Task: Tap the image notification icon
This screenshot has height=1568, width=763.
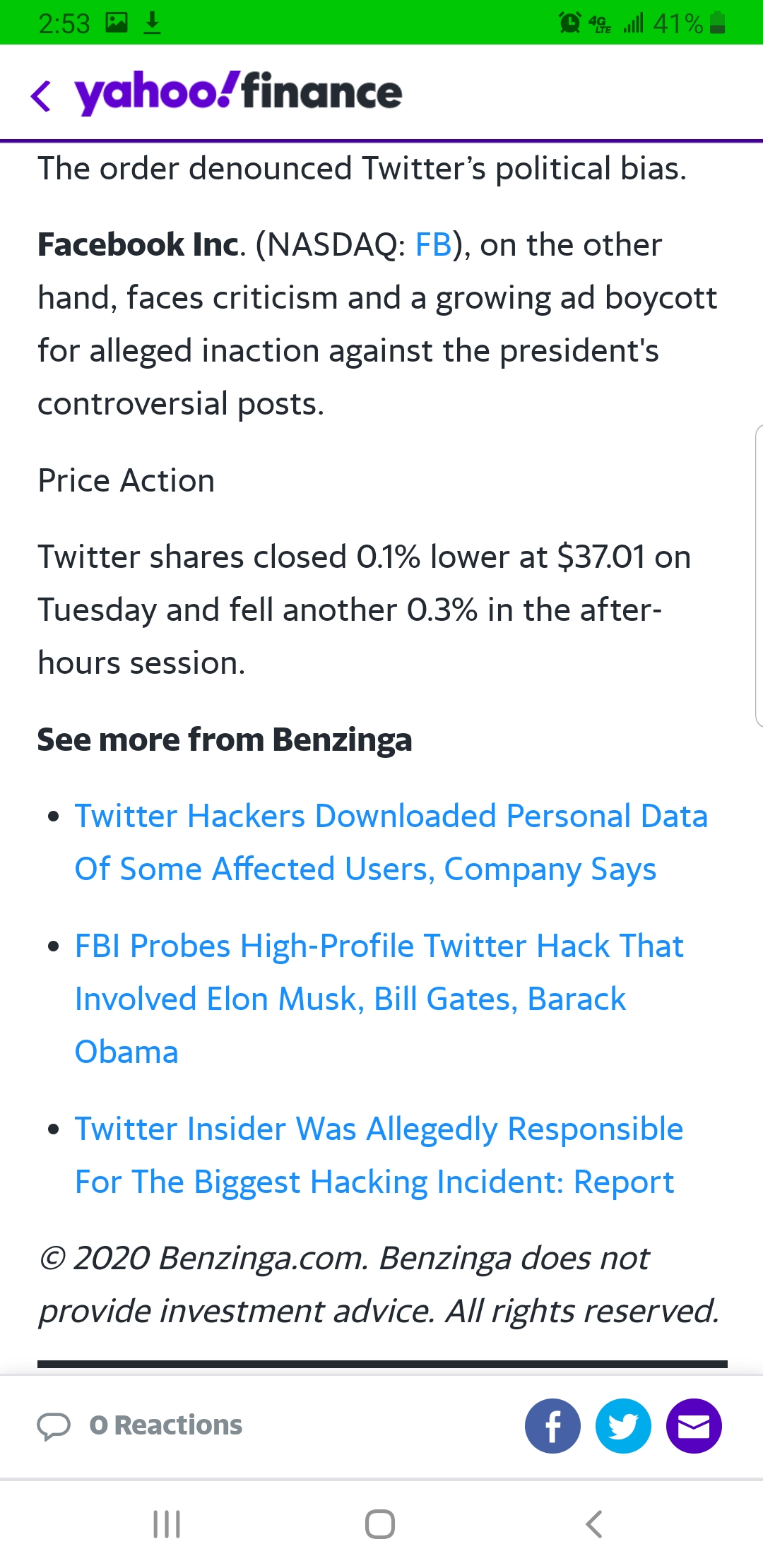Action: (117, 23)
